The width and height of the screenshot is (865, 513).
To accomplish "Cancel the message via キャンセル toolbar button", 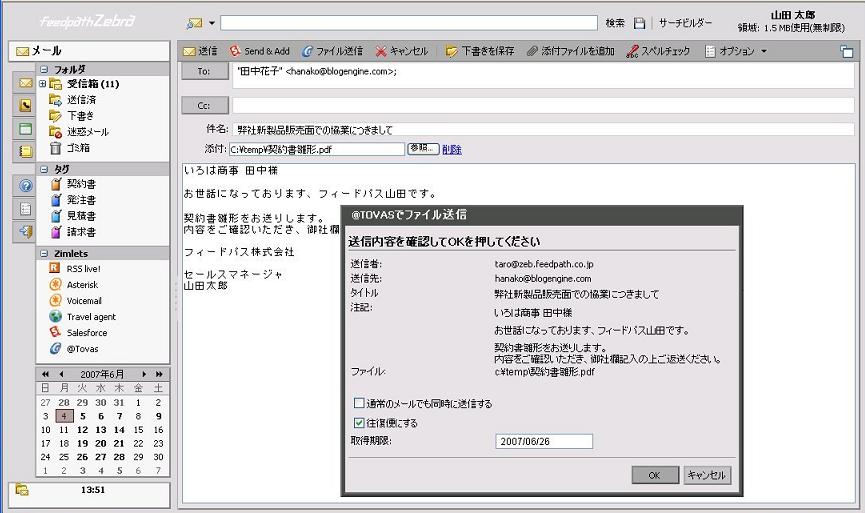I will click(402, 51).
